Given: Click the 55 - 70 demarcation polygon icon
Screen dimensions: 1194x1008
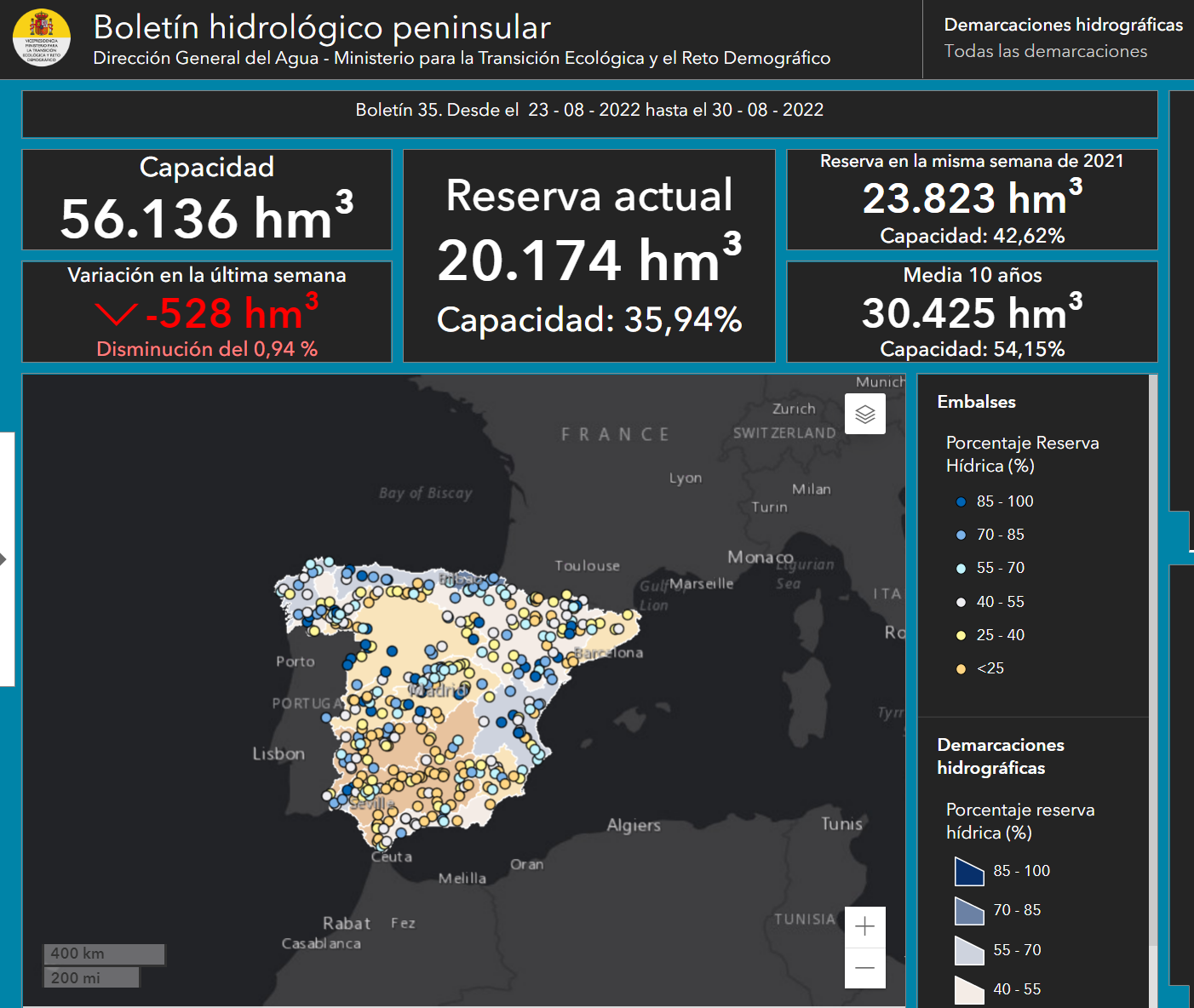Looking at the screenshot, I should pos(969,950).
